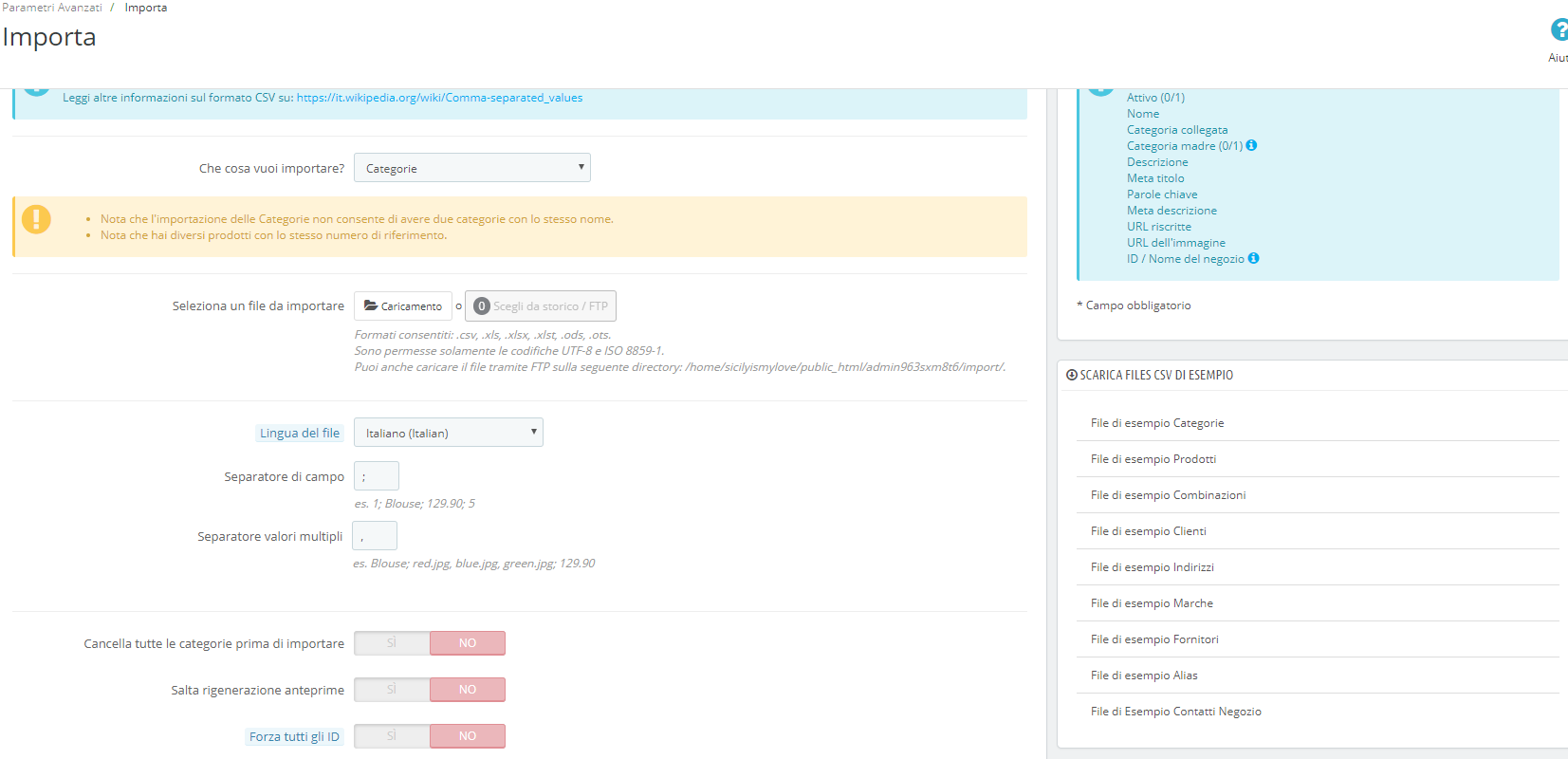Focus the 'Separatore di campo' input field
Image resolution: width=1568 pixels, height=759 pixels.
tap(377, 476)
